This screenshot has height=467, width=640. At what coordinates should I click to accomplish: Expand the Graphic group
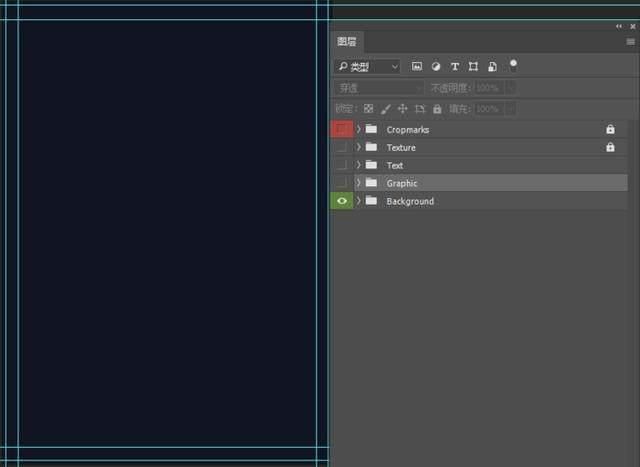coord(359,183)
